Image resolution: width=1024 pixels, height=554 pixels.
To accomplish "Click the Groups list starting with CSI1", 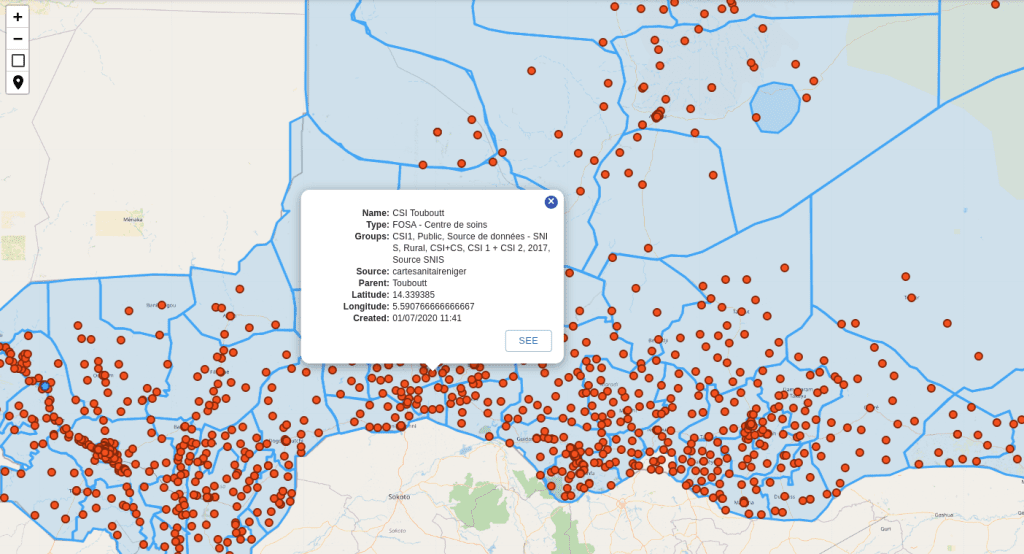I will pyautogui.click(x=470, y=248).
